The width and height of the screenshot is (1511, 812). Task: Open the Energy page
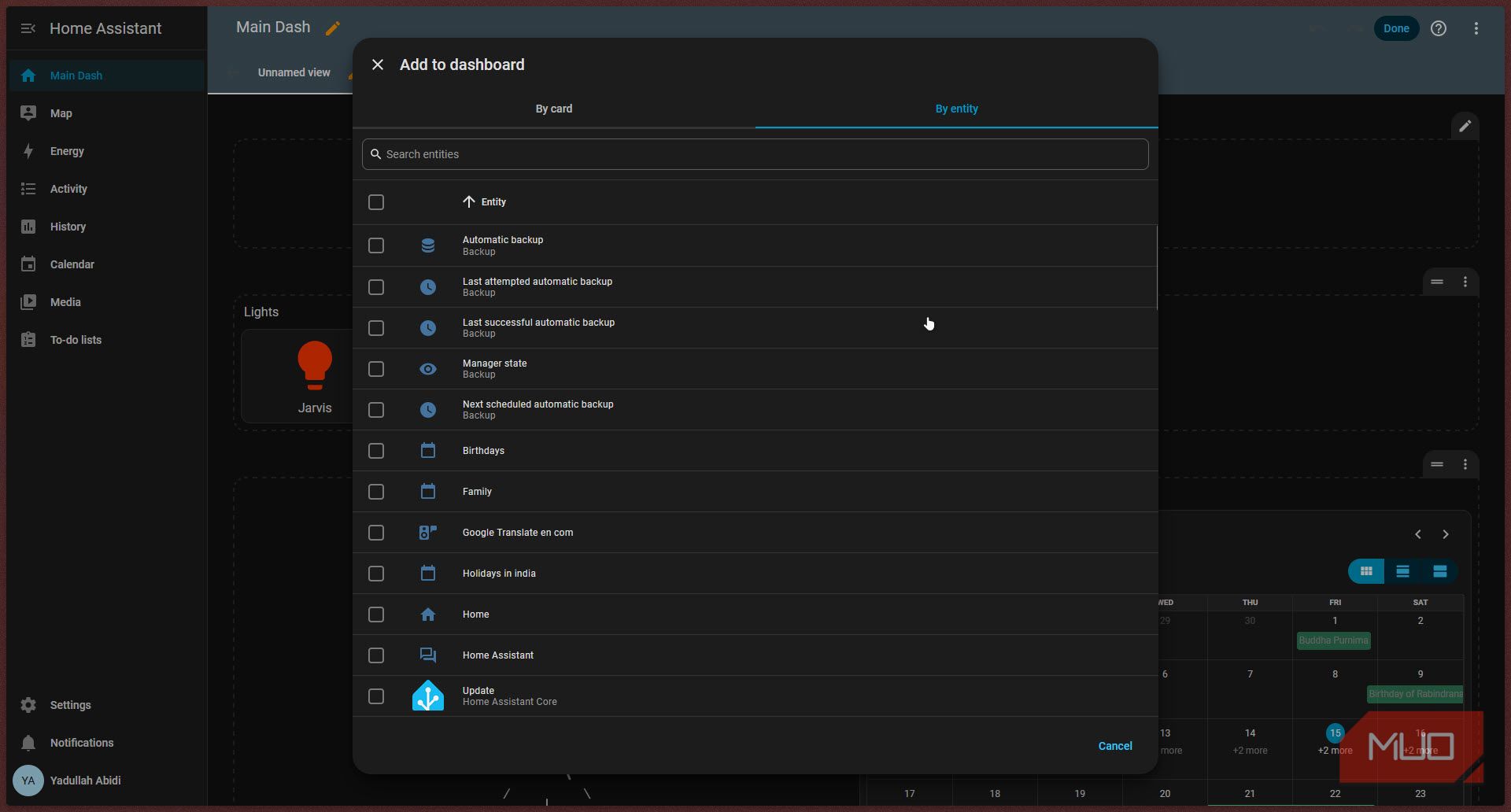click(107, 151)
